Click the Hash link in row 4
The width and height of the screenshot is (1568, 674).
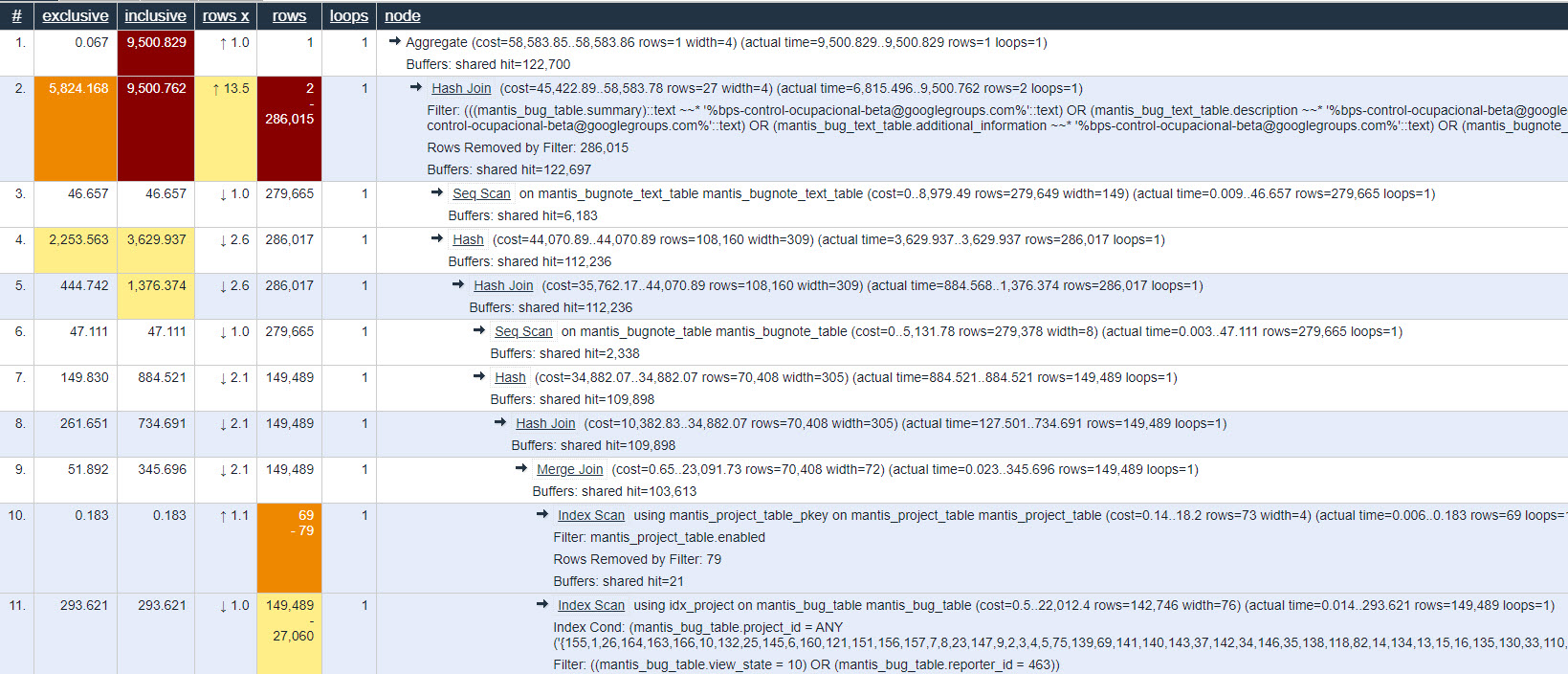(468, 239)
